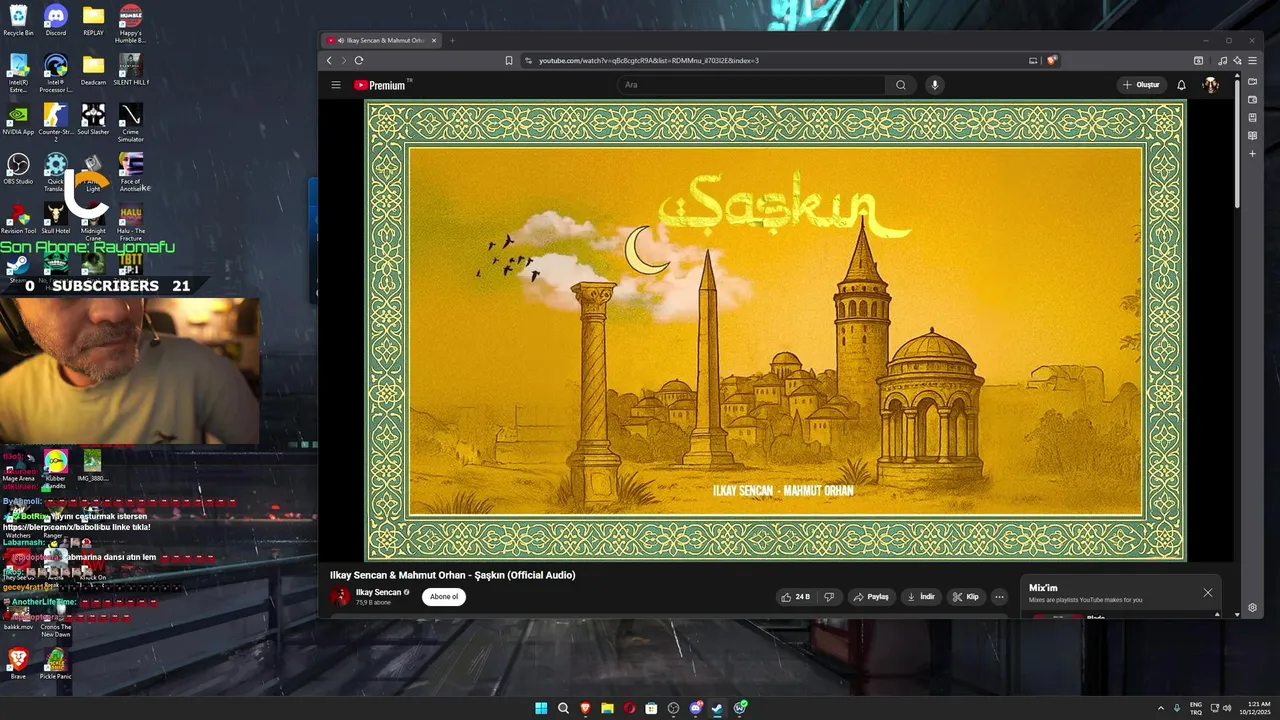Image resolution: width=1280 pixels, height=720 pixels.
Task: Open Brave shortcut on desktop
Action: [x=18, y=663]
